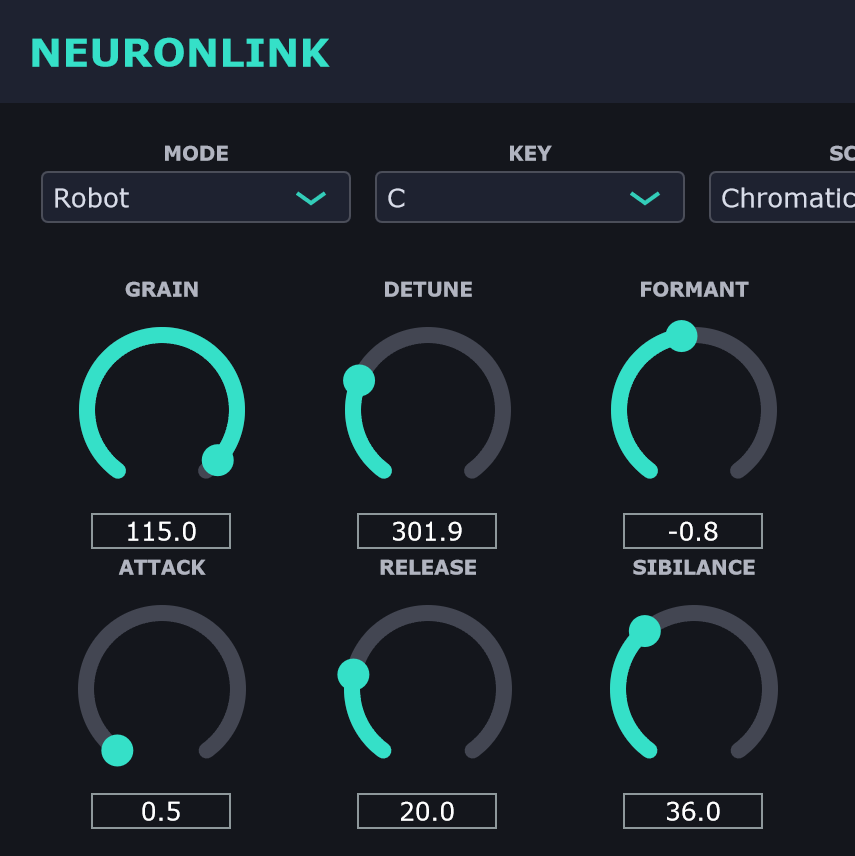Click the FORMANT label
Image resolution: width=855 pixels, height=856 pixels.
(x=693, y=289)
